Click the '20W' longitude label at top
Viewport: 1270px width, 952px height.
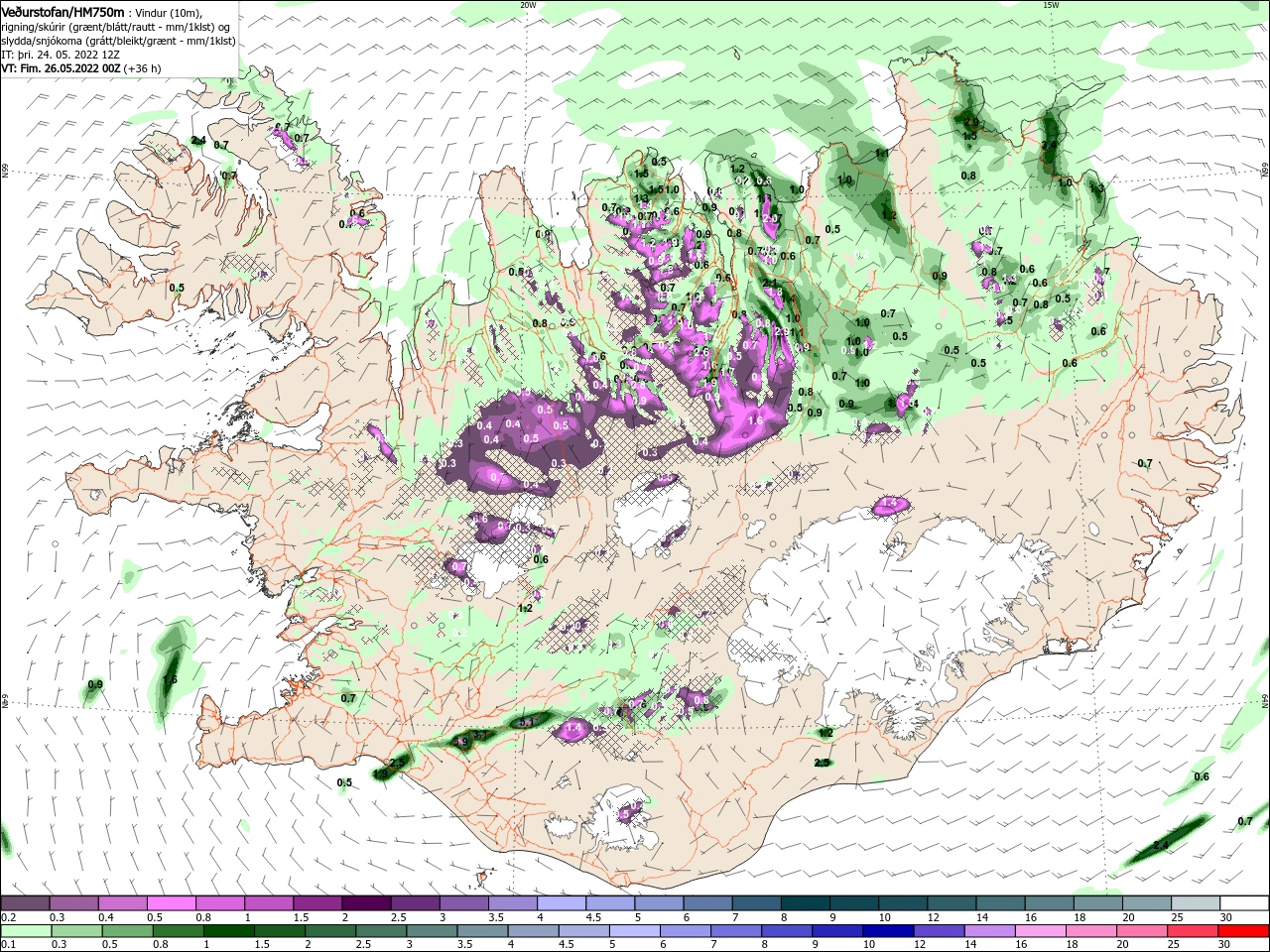click(528, 4)
